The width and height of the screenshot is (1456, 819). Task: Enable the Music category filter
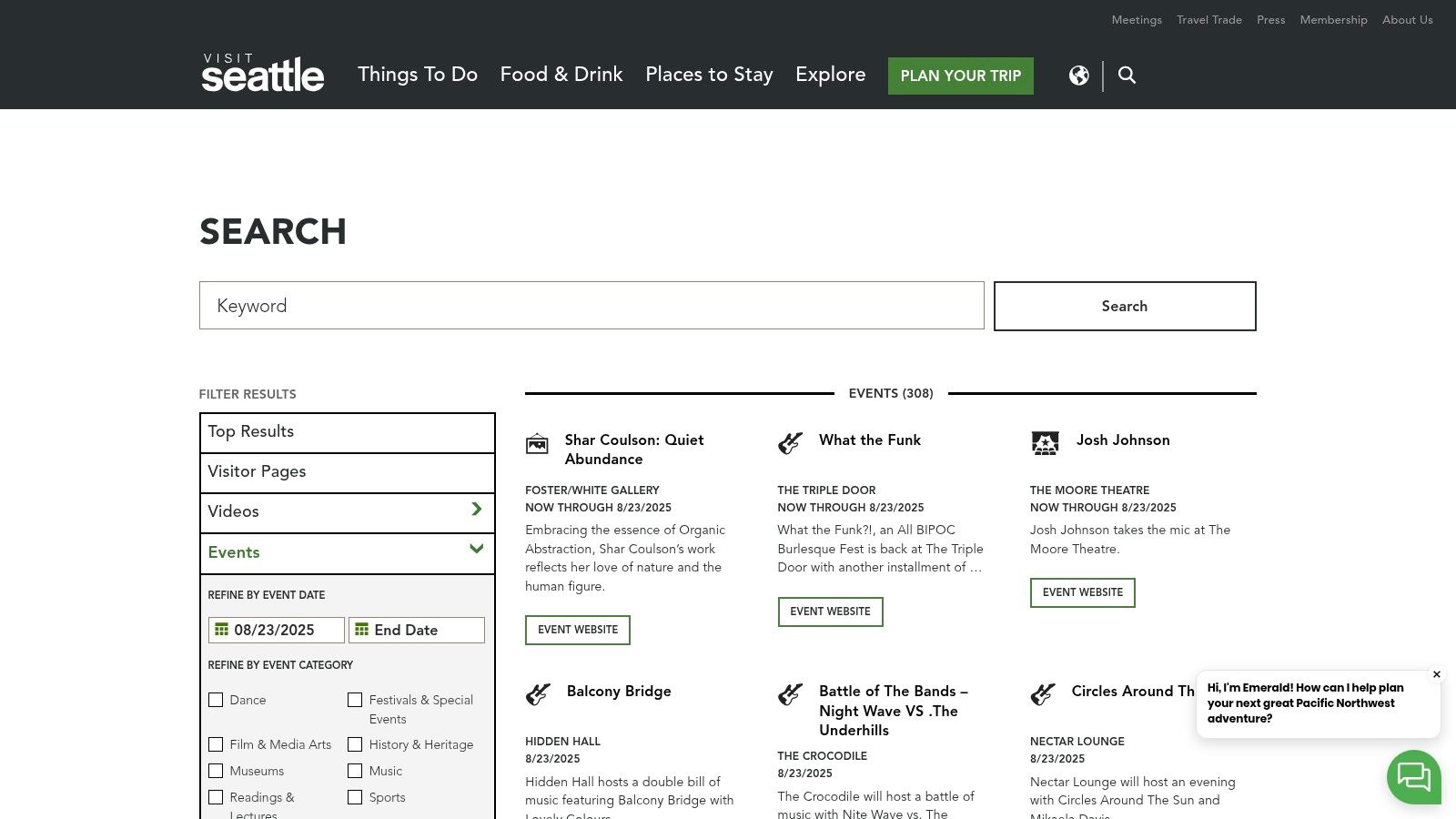(x=355, y=771)
